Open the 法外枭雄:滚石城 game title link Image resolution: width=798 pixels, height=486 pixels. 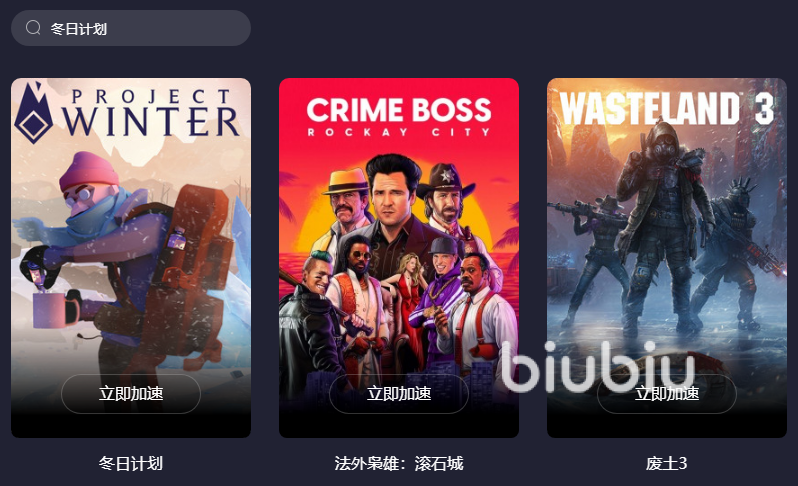[x=399, y=464]
